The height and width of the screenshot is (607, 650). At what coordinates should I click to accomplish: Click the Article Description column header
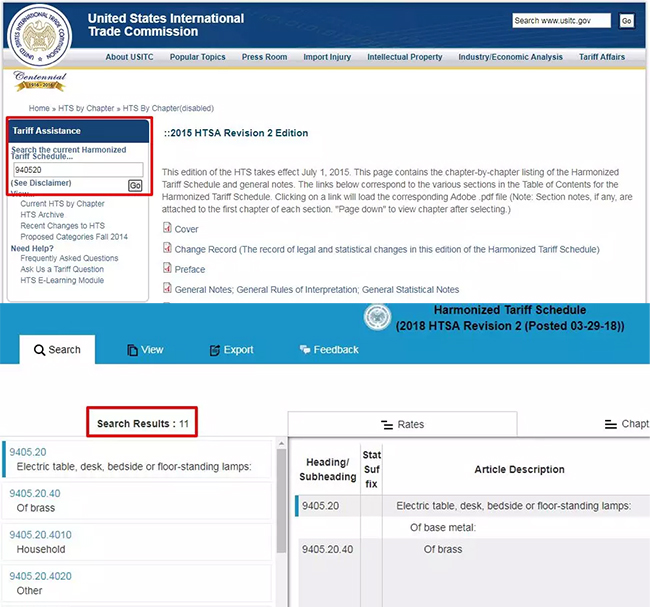pos(519,469)
